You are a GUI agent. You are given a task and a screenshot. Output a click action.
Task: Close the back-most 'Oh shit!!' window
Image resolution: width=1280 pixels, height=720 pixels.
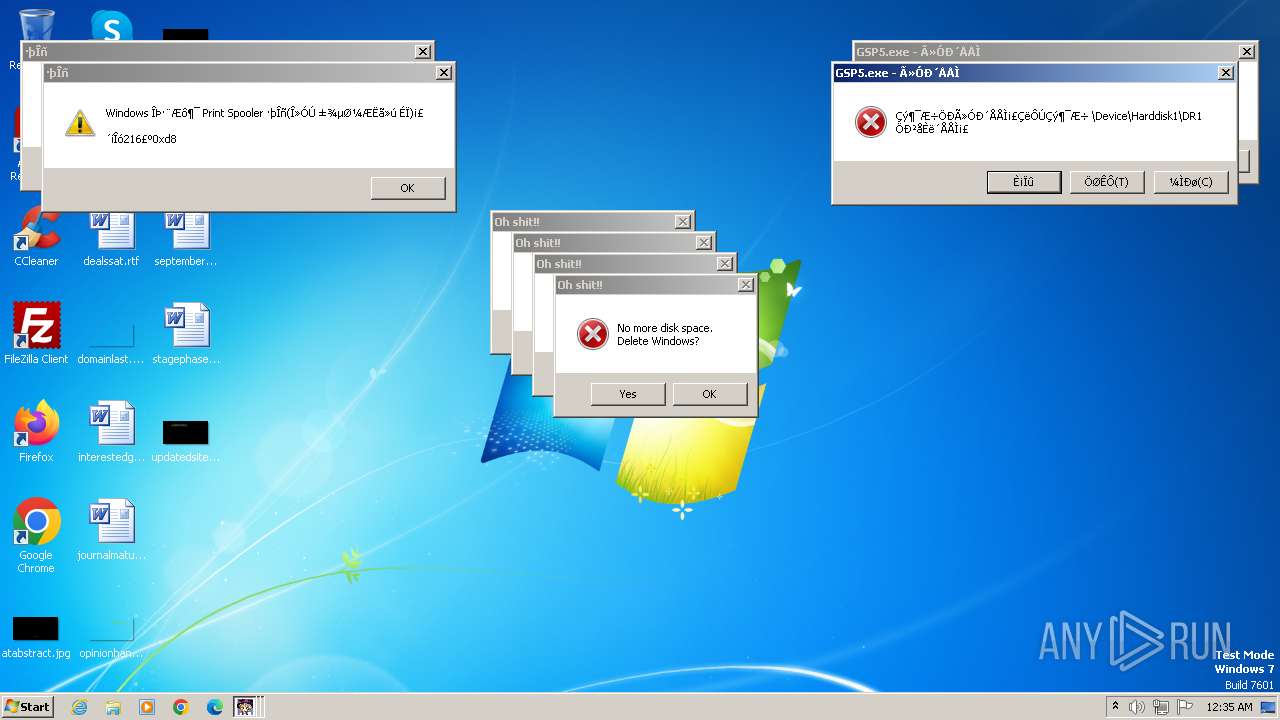(682, 222)
